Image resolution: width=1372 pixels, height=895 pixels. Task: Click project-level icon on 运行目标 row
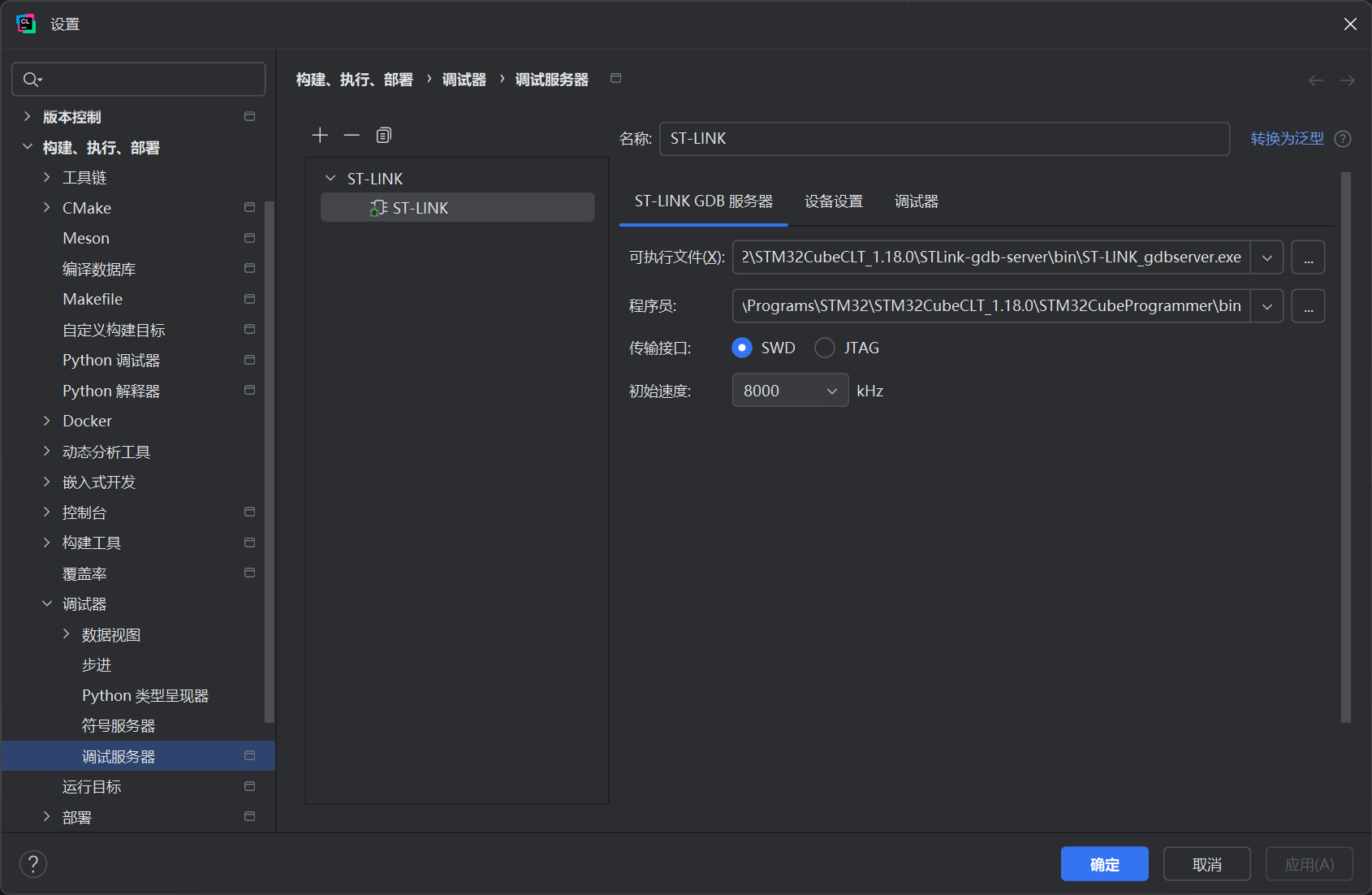(x=250, y=786)
